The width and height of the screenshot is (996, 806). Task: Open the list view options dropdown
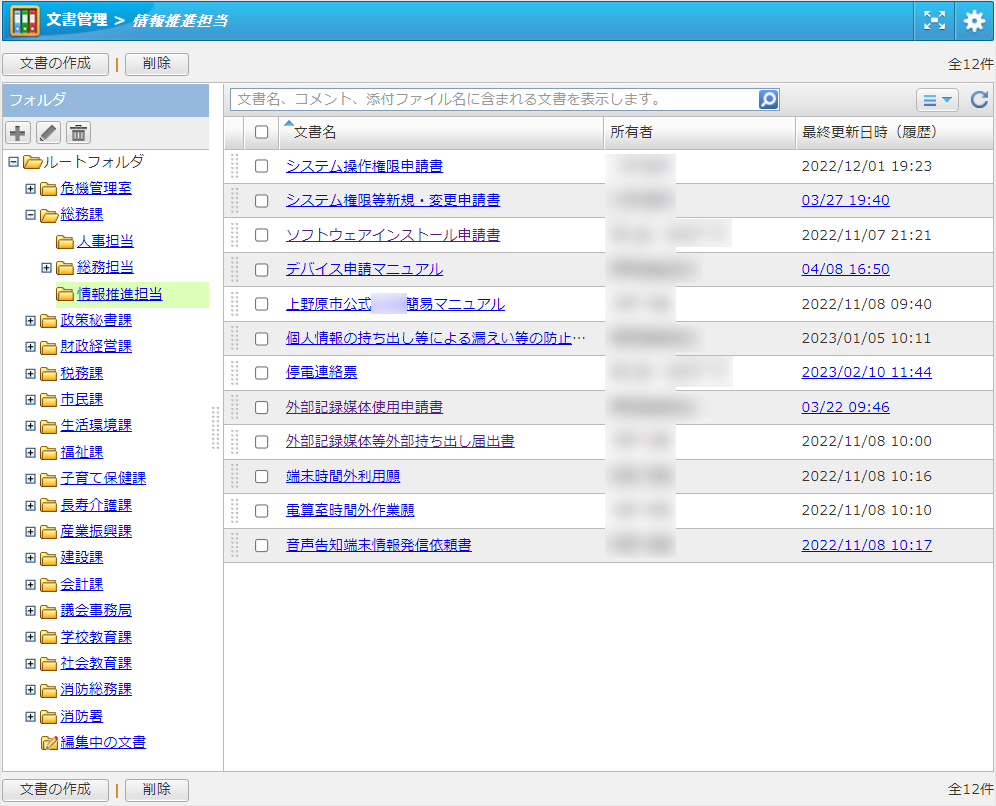point(937,99)
